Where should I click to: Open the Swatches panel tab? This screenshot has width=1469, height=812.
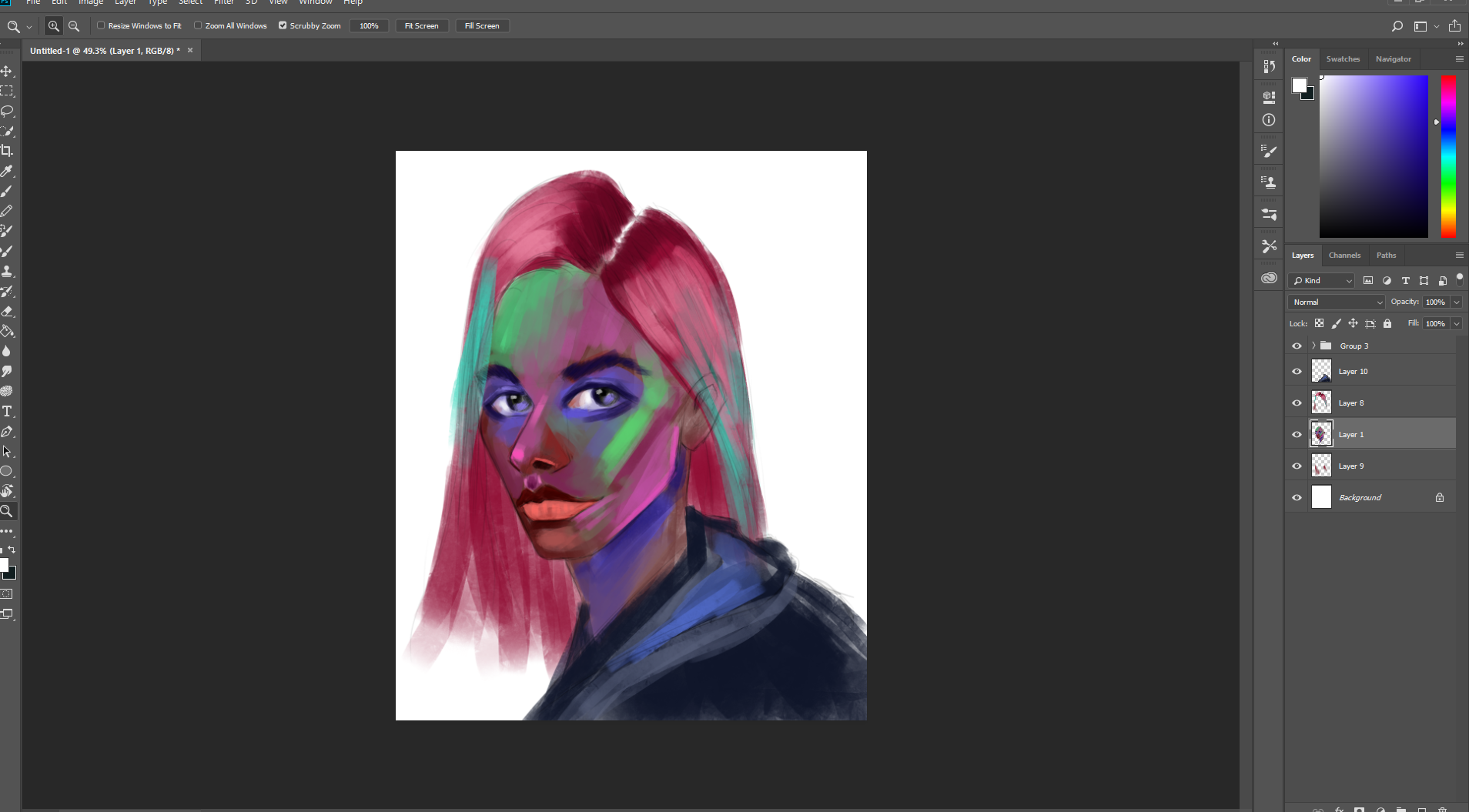(1343, 59)
